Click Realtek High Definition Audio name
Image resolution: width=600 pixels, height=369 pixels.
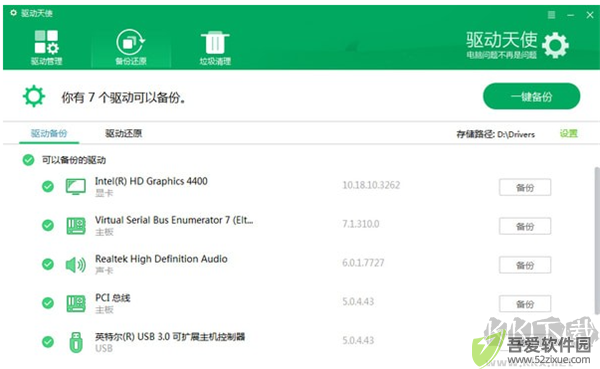click(161, 259)
